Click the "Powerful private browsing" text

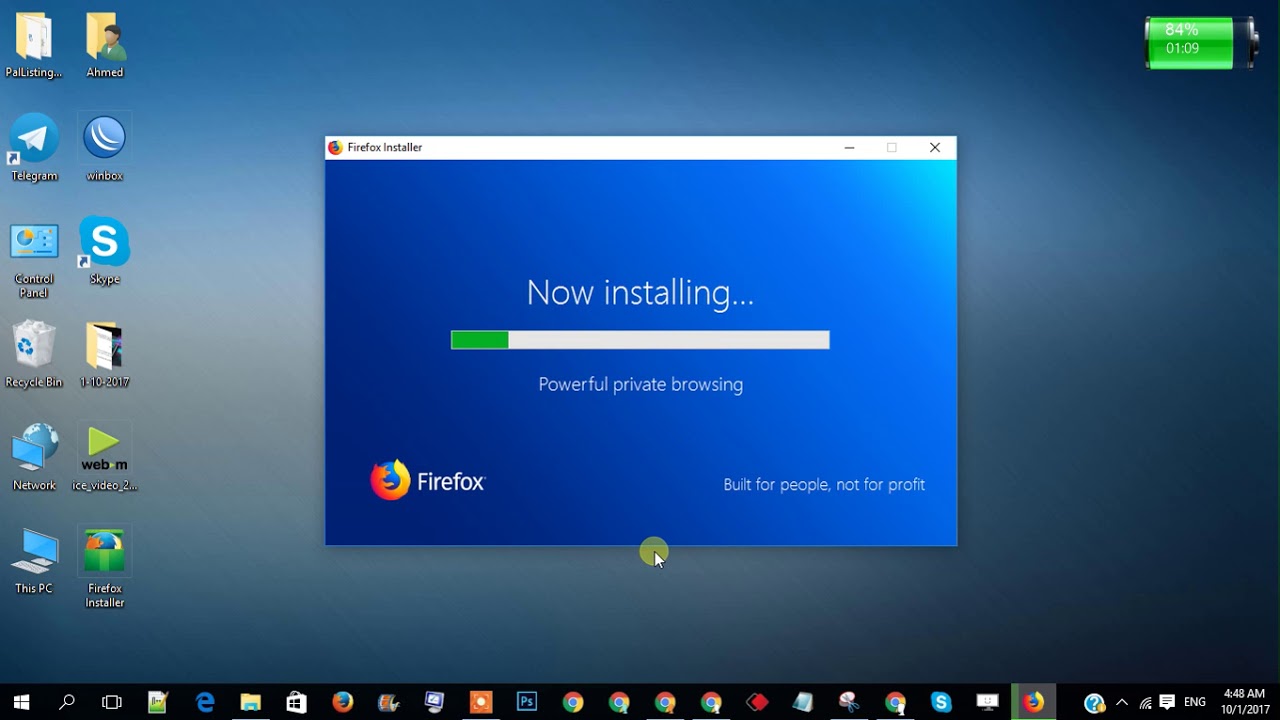click(x=641, y=385)
